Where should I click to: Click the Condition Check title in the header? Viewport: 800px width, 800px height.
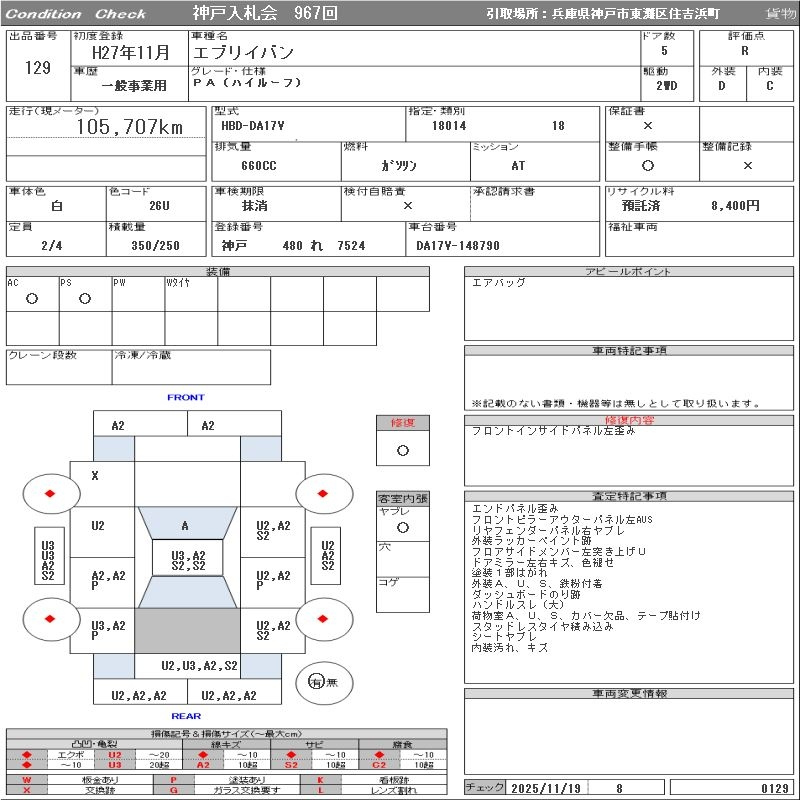[x=76, y=14]
